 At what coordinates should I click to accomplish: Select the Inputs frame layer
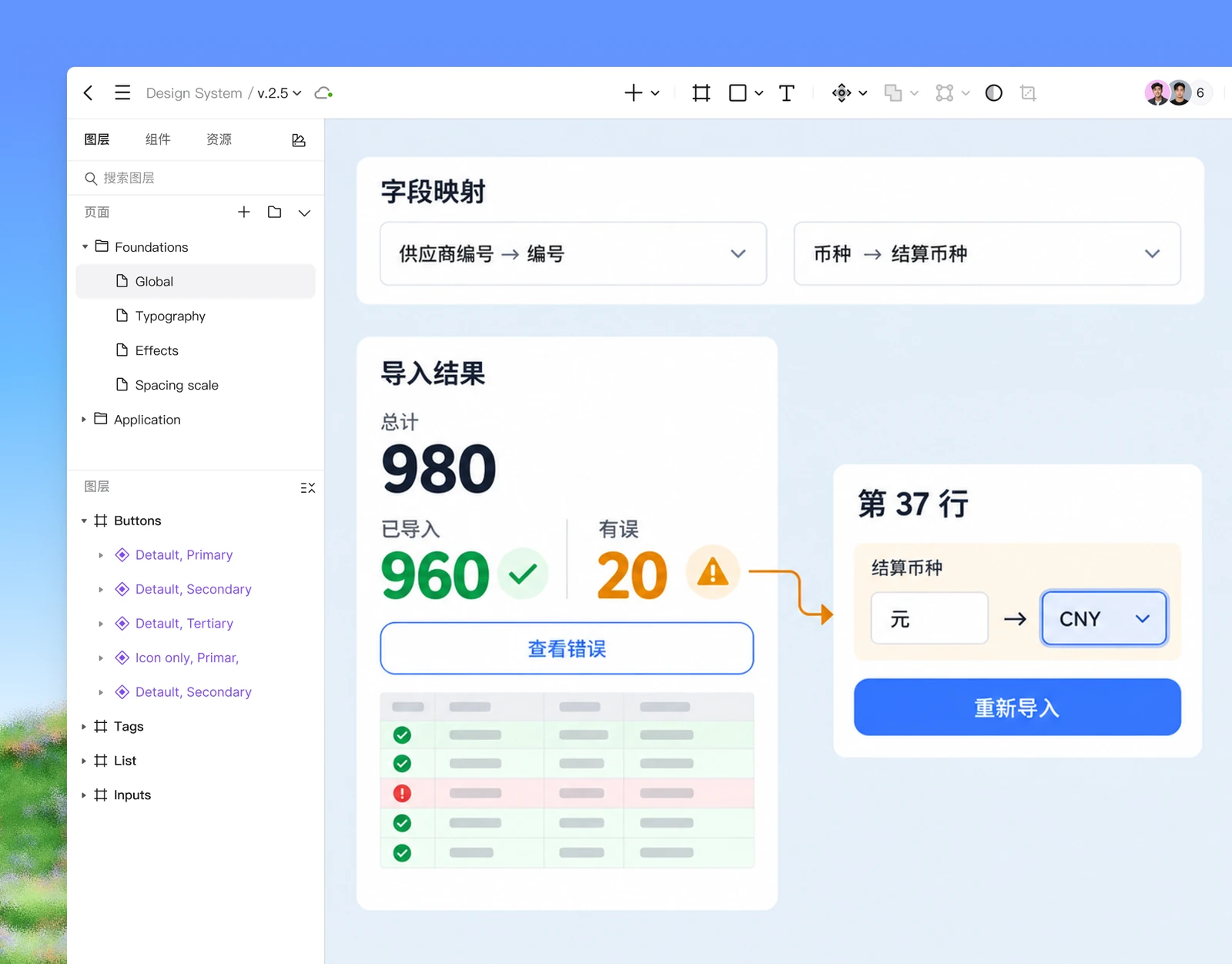[x=132, y=795]
